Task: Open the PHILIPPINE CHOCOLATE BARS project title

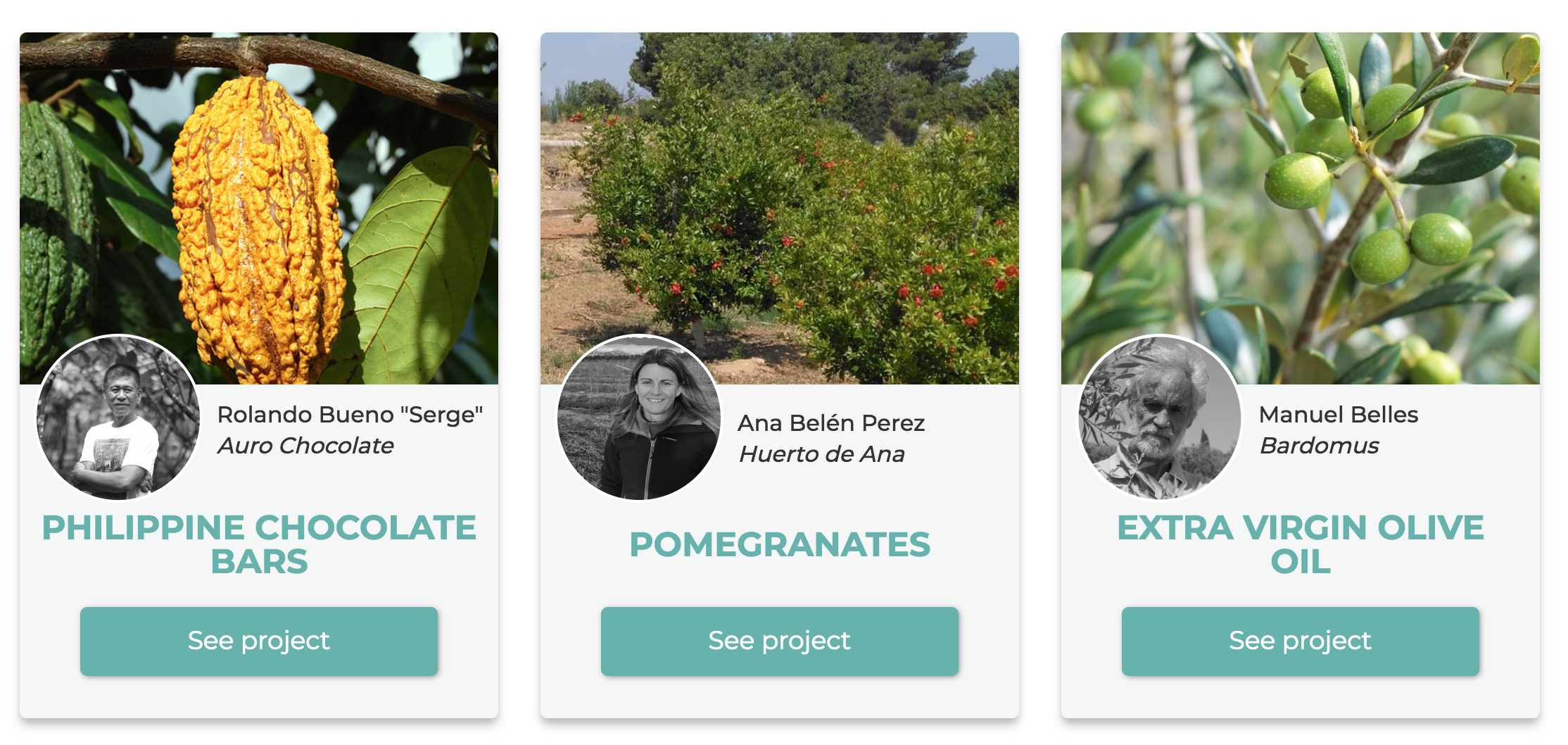Action: point(258,543)
